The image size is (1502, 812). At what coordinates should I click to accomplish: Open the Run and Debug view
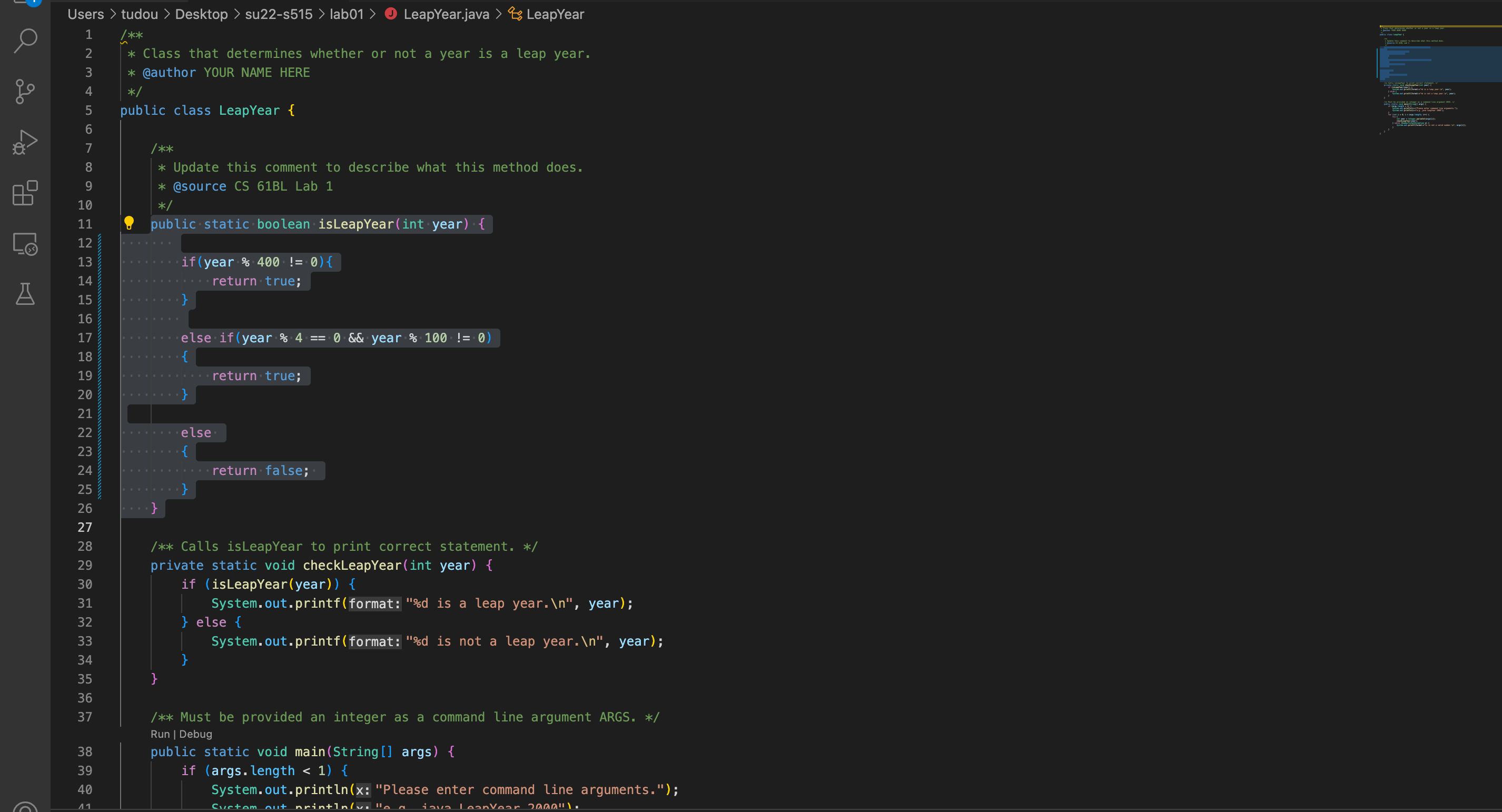[25, 142]
